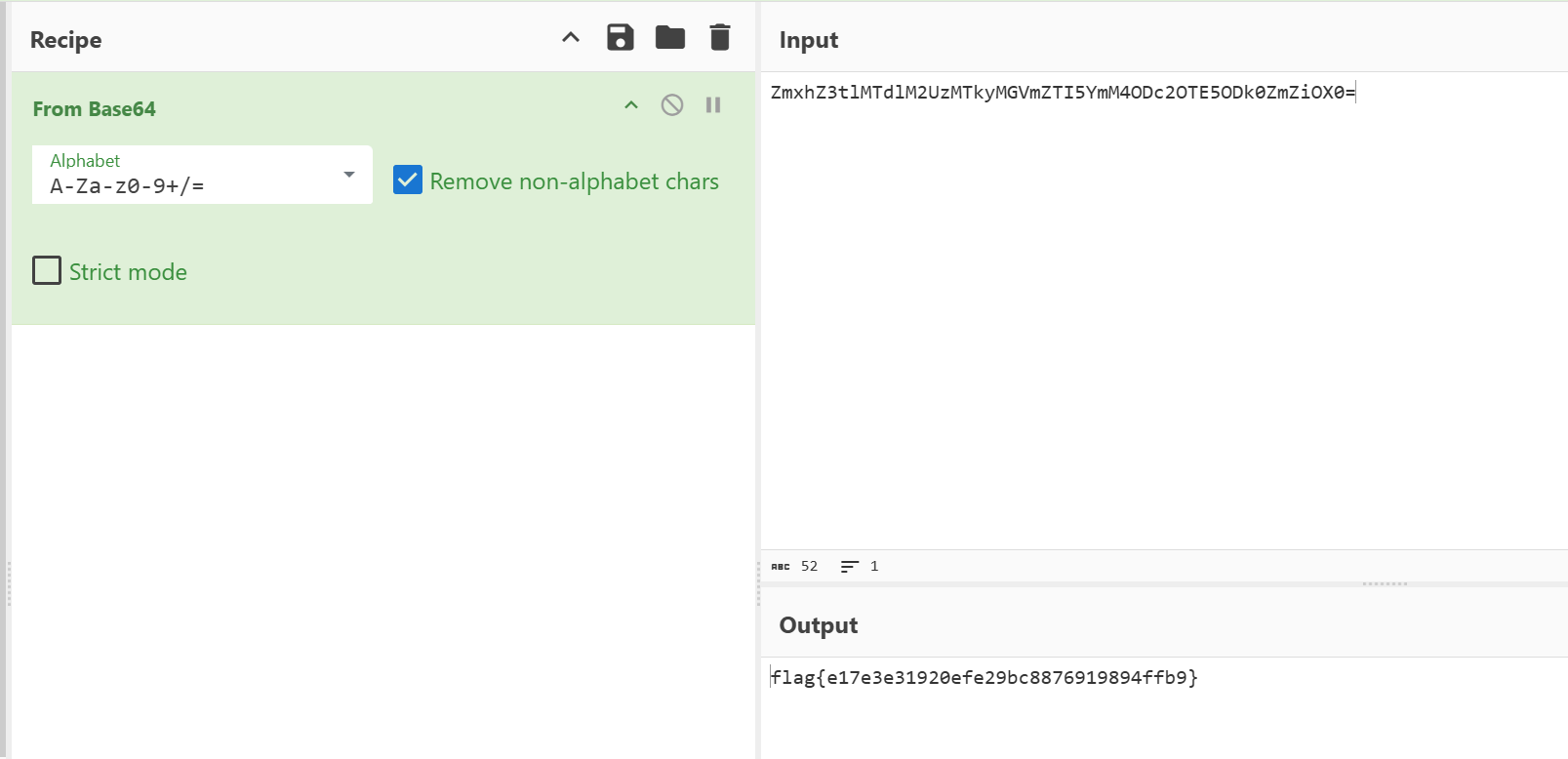Image resolution: width=1568 pixels, height=759 pixels.
Task: Grab the Input/Output horizontal splitter handle
Action: click(x=1384, y=583)
